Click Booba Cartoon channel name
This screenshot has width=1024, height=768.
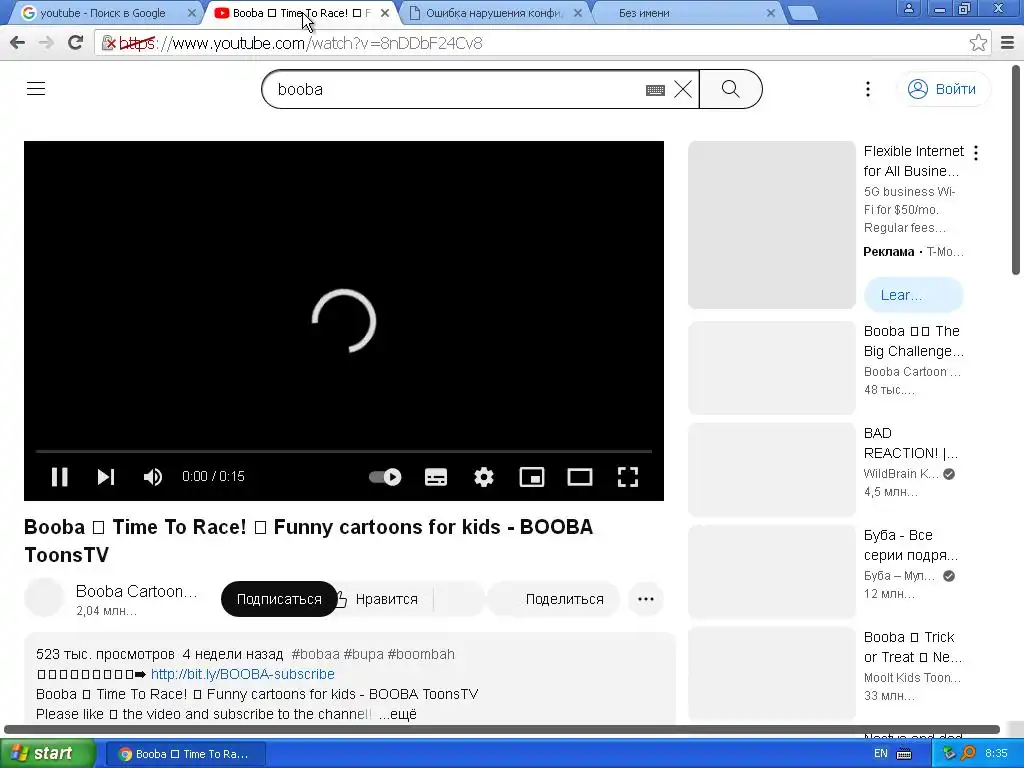(x=136, y=591)
